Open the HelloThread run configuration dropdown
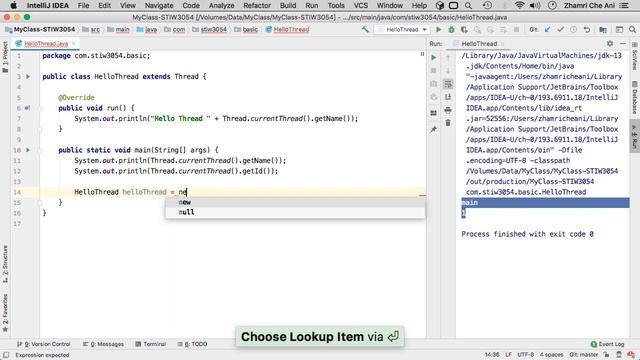The image size is (640, 360). [402, 30]
